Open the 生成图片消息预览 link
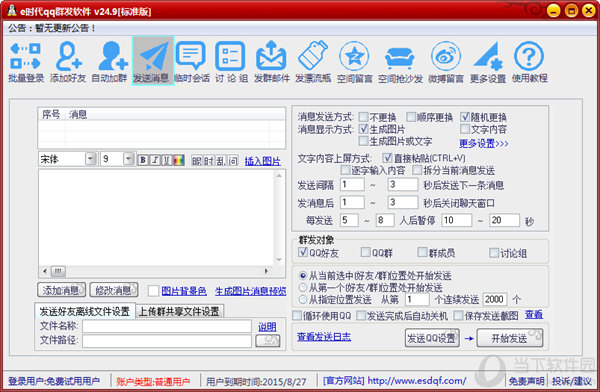Viewport: 600px width, 392px height. click(x=251, y=291)
